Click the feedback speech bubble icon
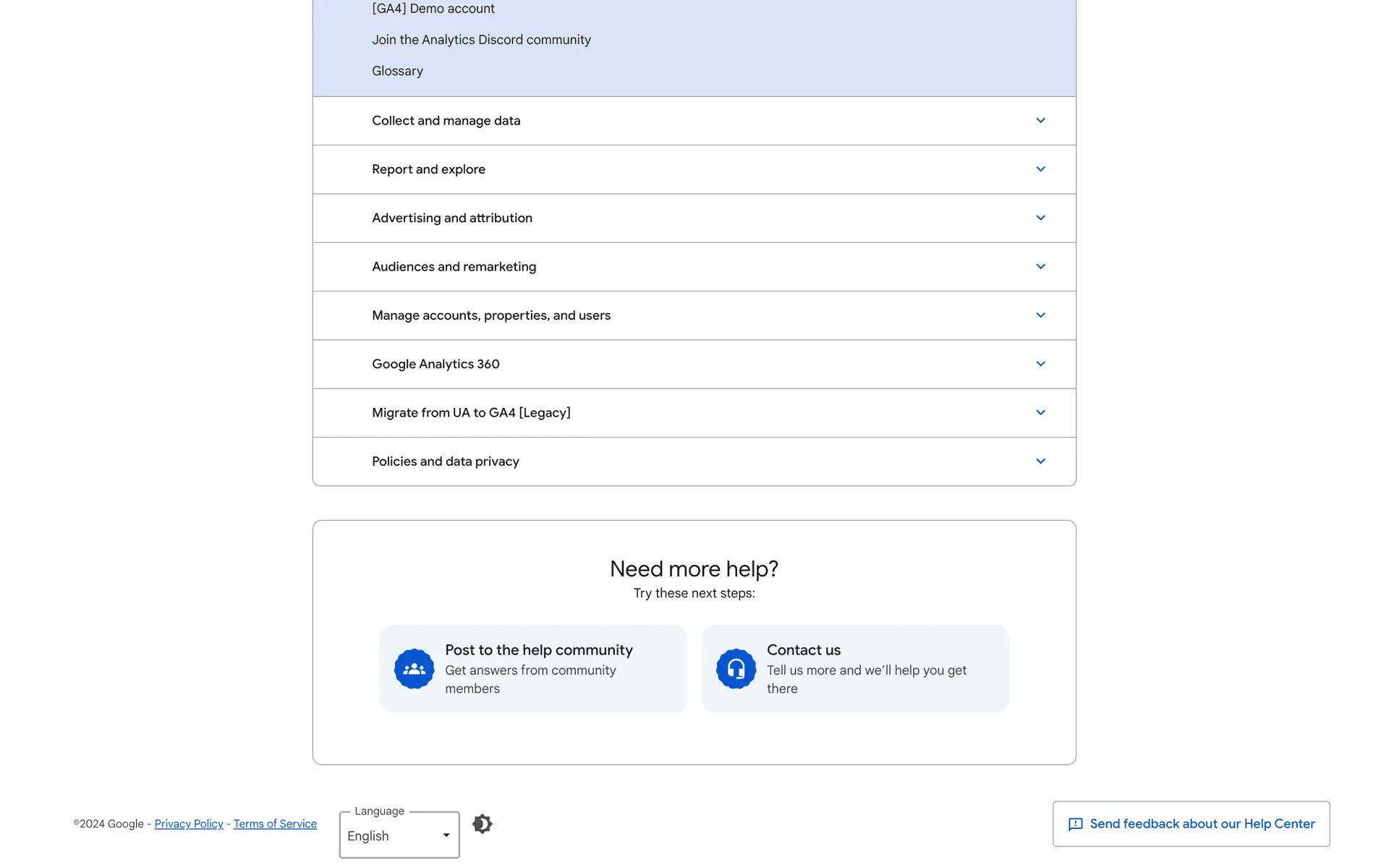This screenshot has width=1389, height=868. [1075, 825]
